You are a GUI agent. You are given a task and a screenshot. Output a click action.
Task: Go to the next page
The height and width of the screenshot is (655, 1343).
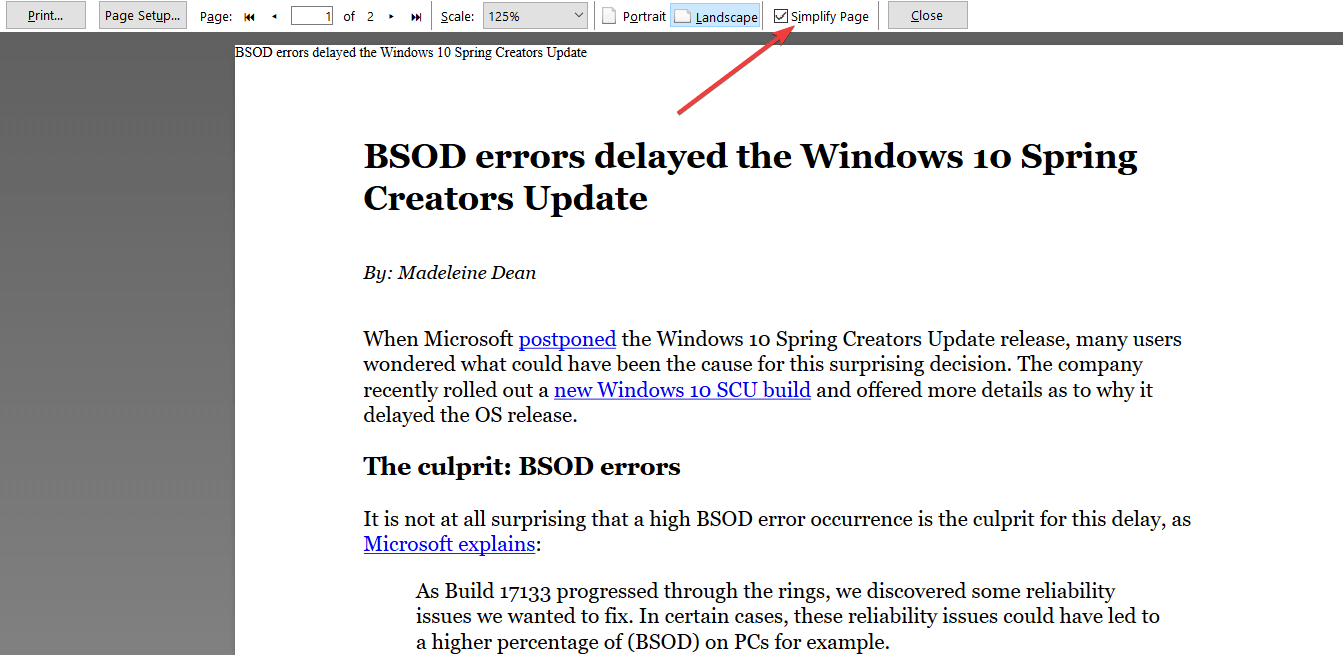(391, 16)
